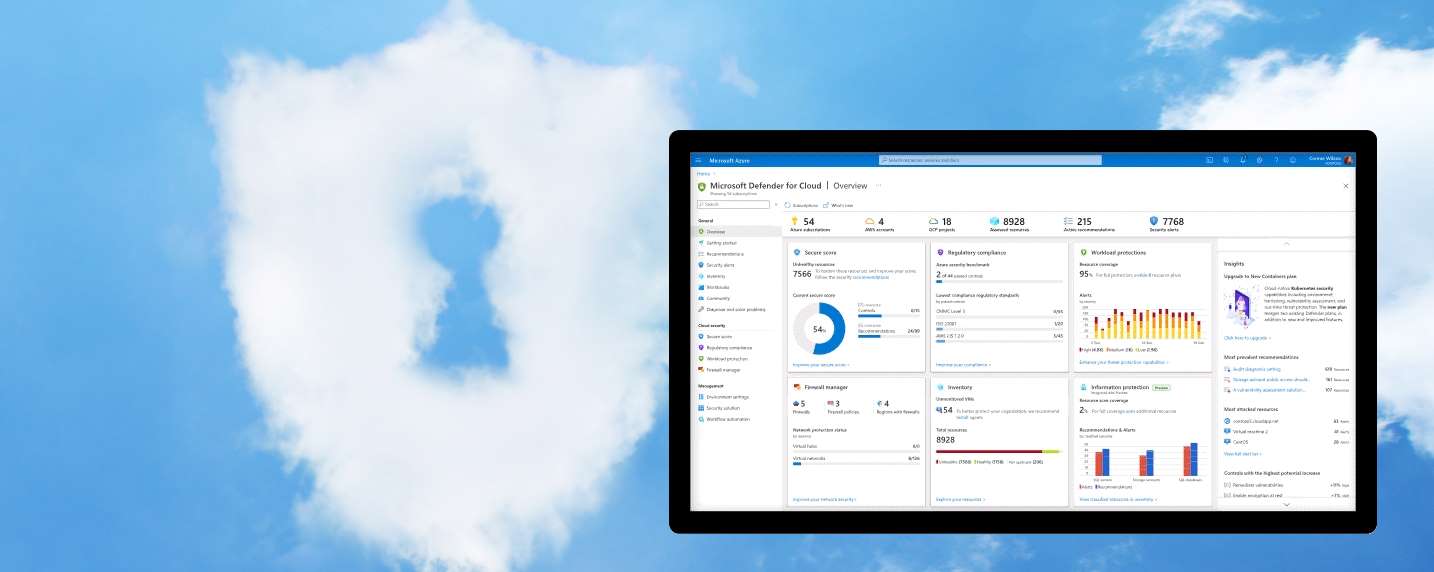Open the Directories and subscriptions filter icon
The height and width of the screenshot is (572, 1434).
1226,160
